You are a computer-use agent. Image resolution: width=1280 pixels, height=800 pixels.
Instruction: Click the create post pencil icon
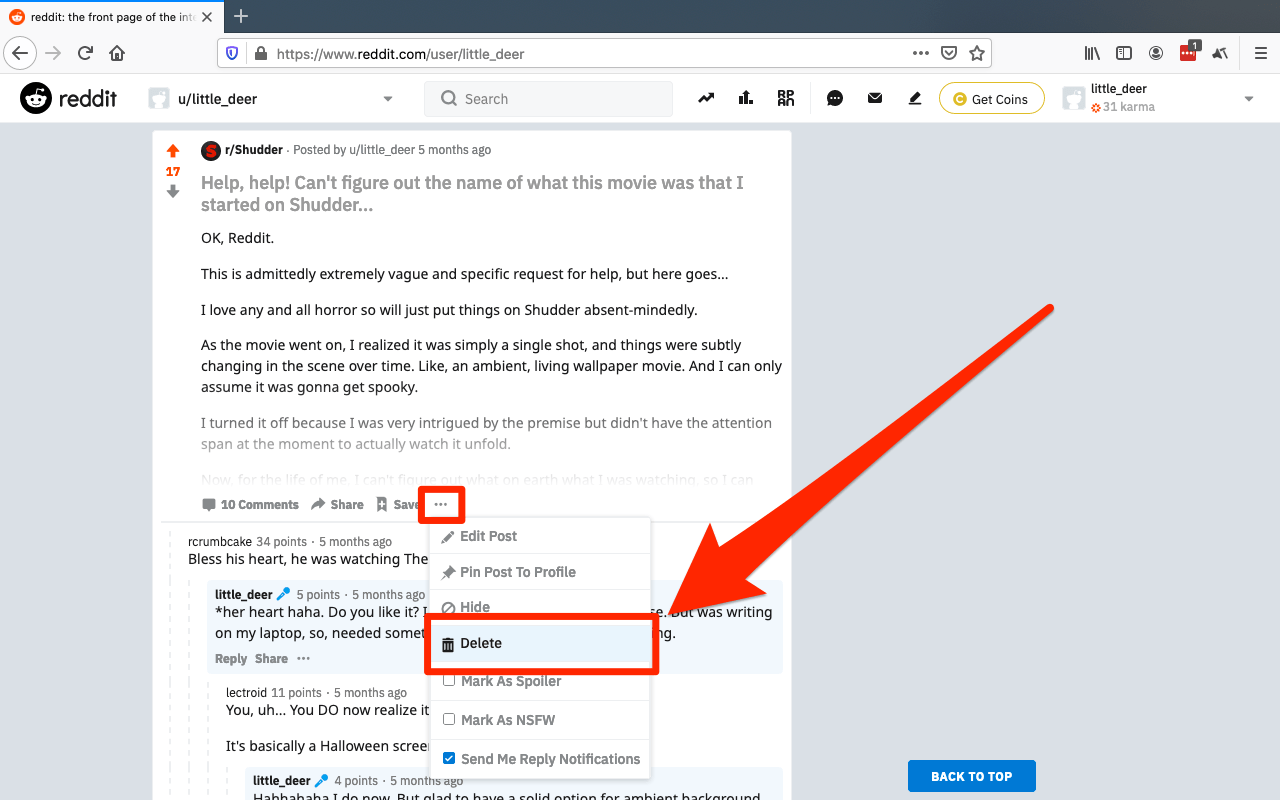click(914, 98)
